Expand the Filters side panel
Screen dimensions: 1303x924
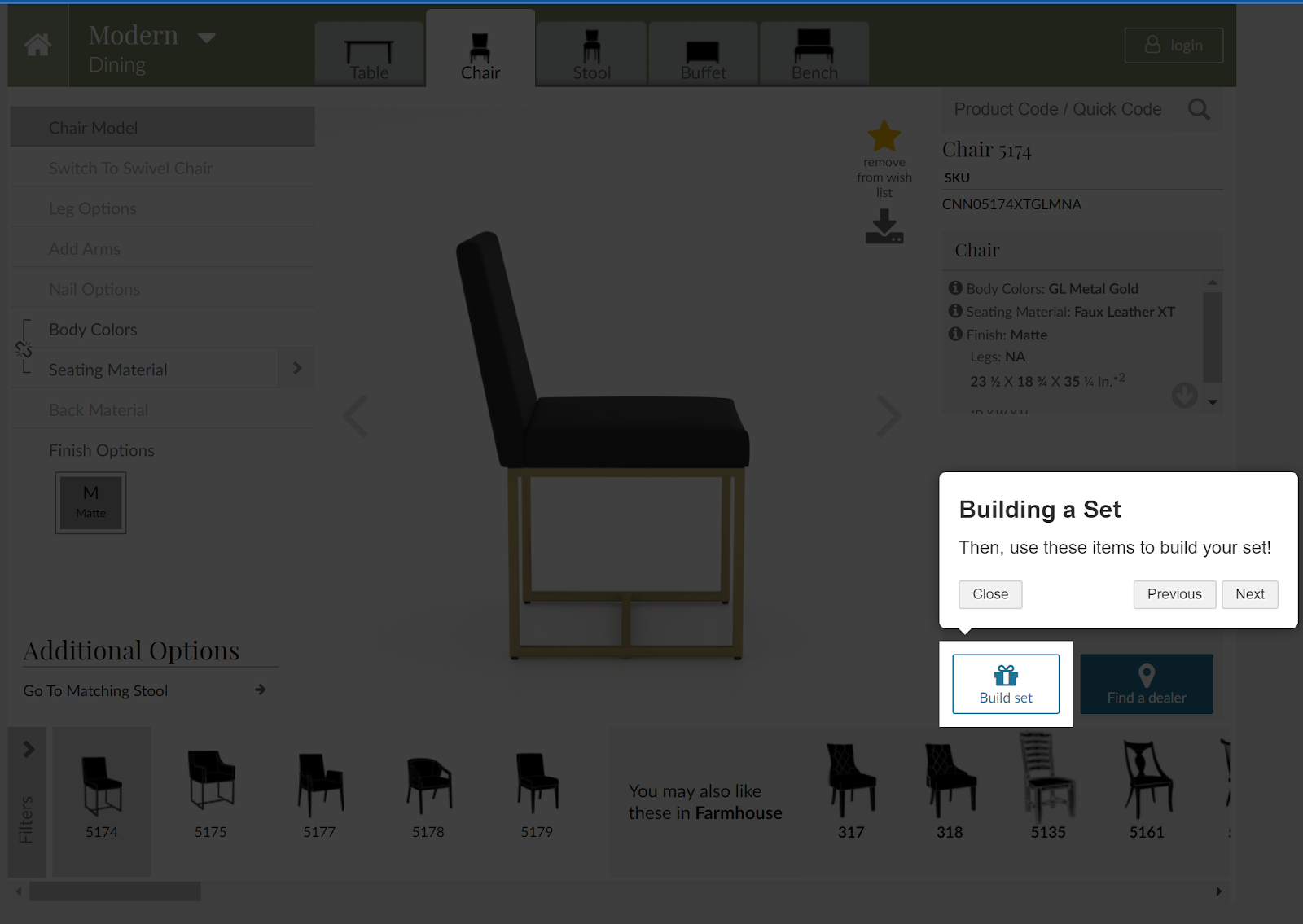(27, 803)
